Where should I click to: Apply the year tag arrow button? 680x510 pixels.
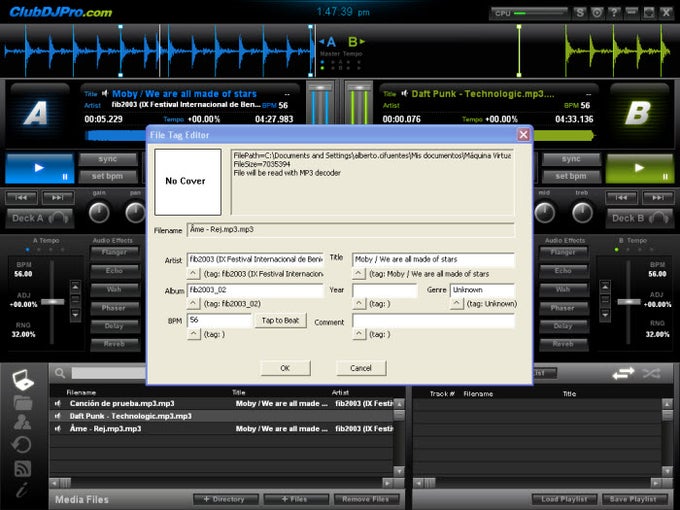tap(359, 304)
